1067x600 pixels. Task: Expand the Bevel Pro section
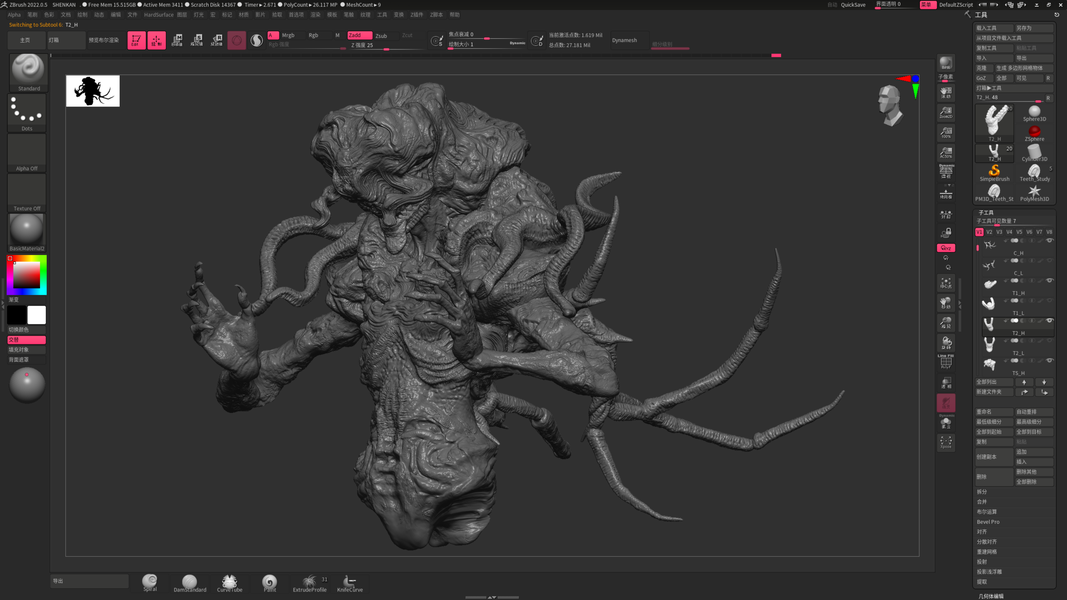click(x=988, y=522)
